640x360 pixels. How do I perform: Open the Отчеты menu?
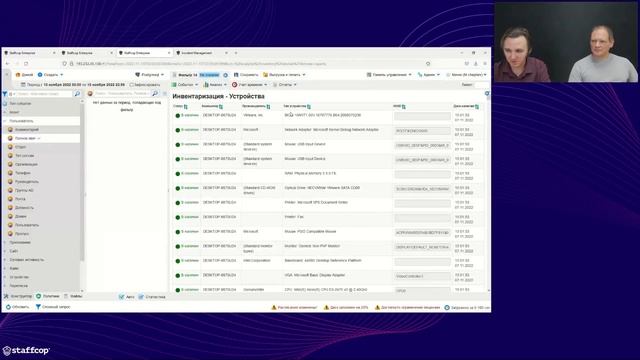pyautogui.click(x=284, y=84)
